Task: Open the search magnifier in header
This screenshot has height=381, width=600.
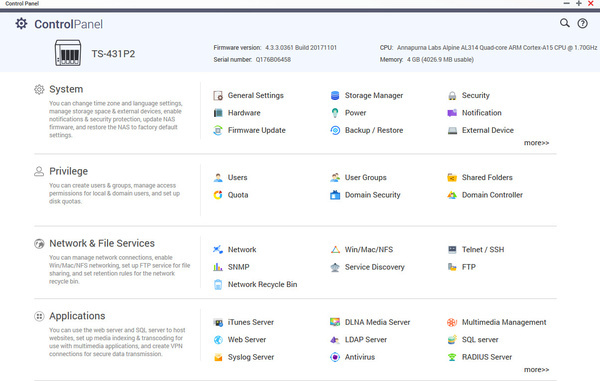Action: click(x=565, y=23)
